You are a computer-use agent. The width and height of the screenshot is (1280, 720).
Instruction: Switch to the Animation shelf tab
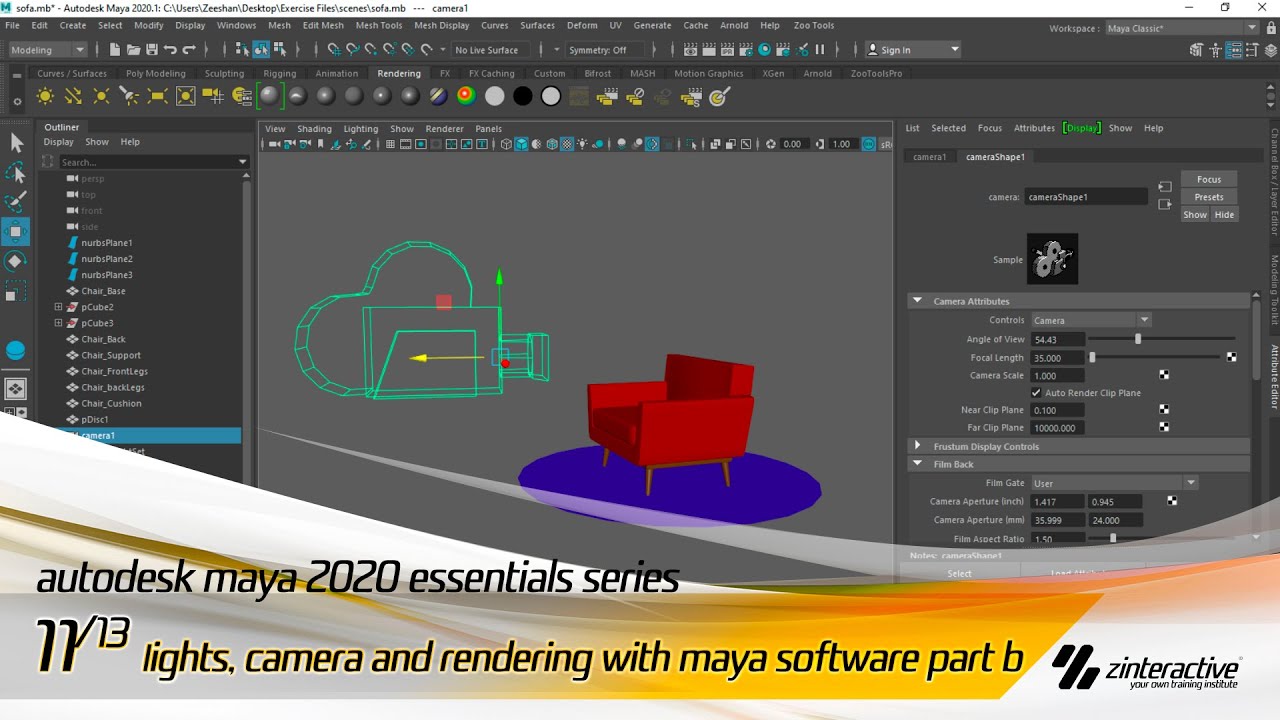pos(337,73)
